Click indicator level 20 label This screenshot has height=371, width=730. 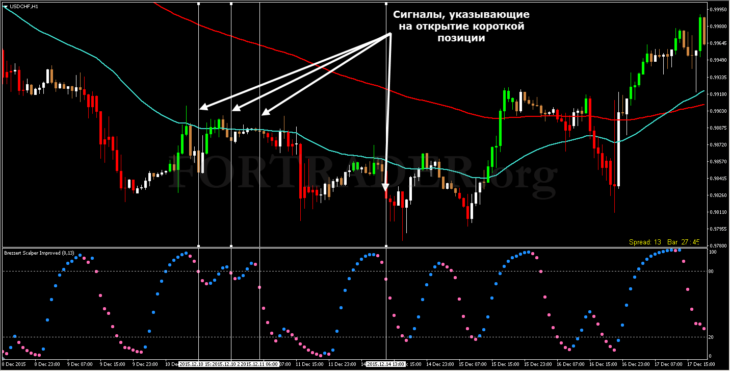(711, 337)
